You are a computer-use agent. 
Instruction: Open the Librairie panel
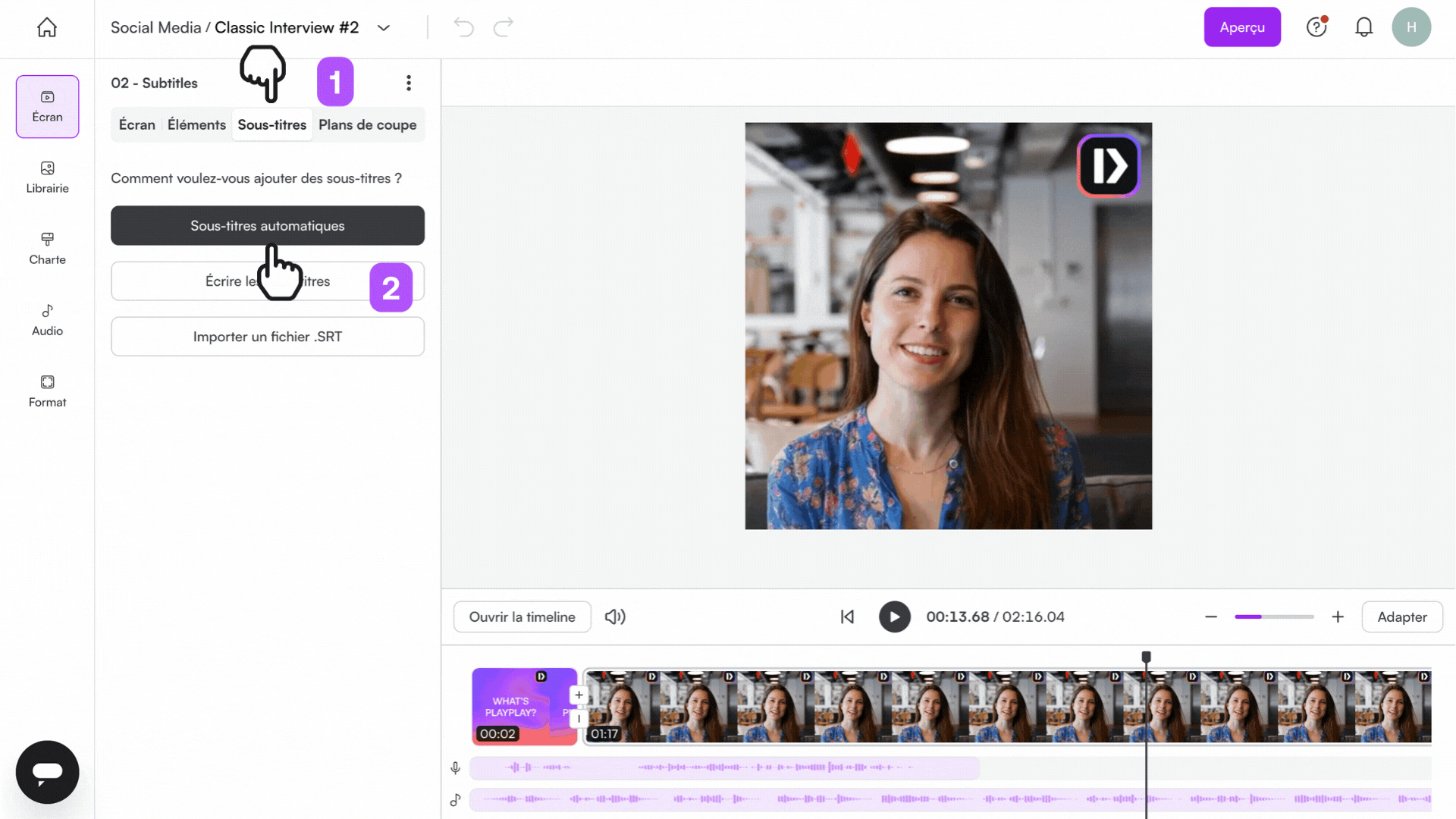[x=46, y=177]
